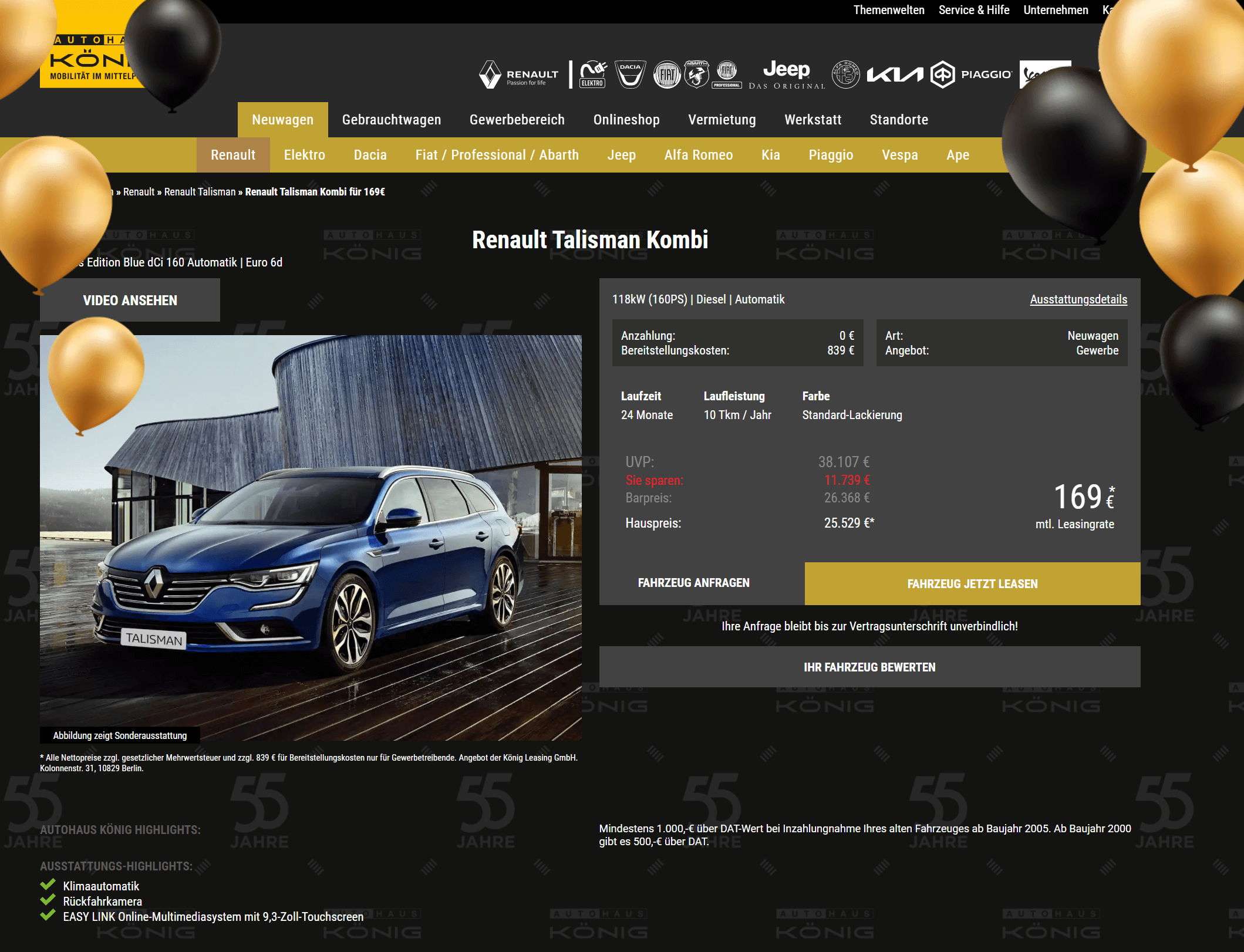The image size is (1244, 952).
Task: Open the Jeep submenu item
Action: pyautogui.click(x=622, y=155)
